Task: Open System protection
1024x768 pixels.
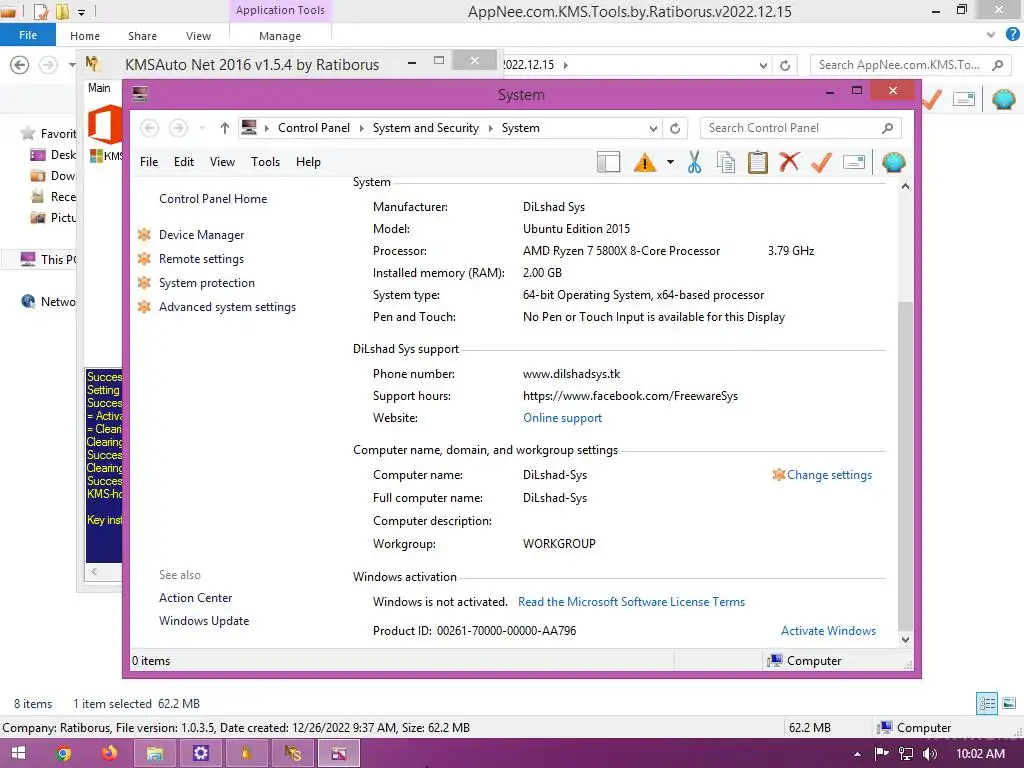Action: click(x=206, y=283)
